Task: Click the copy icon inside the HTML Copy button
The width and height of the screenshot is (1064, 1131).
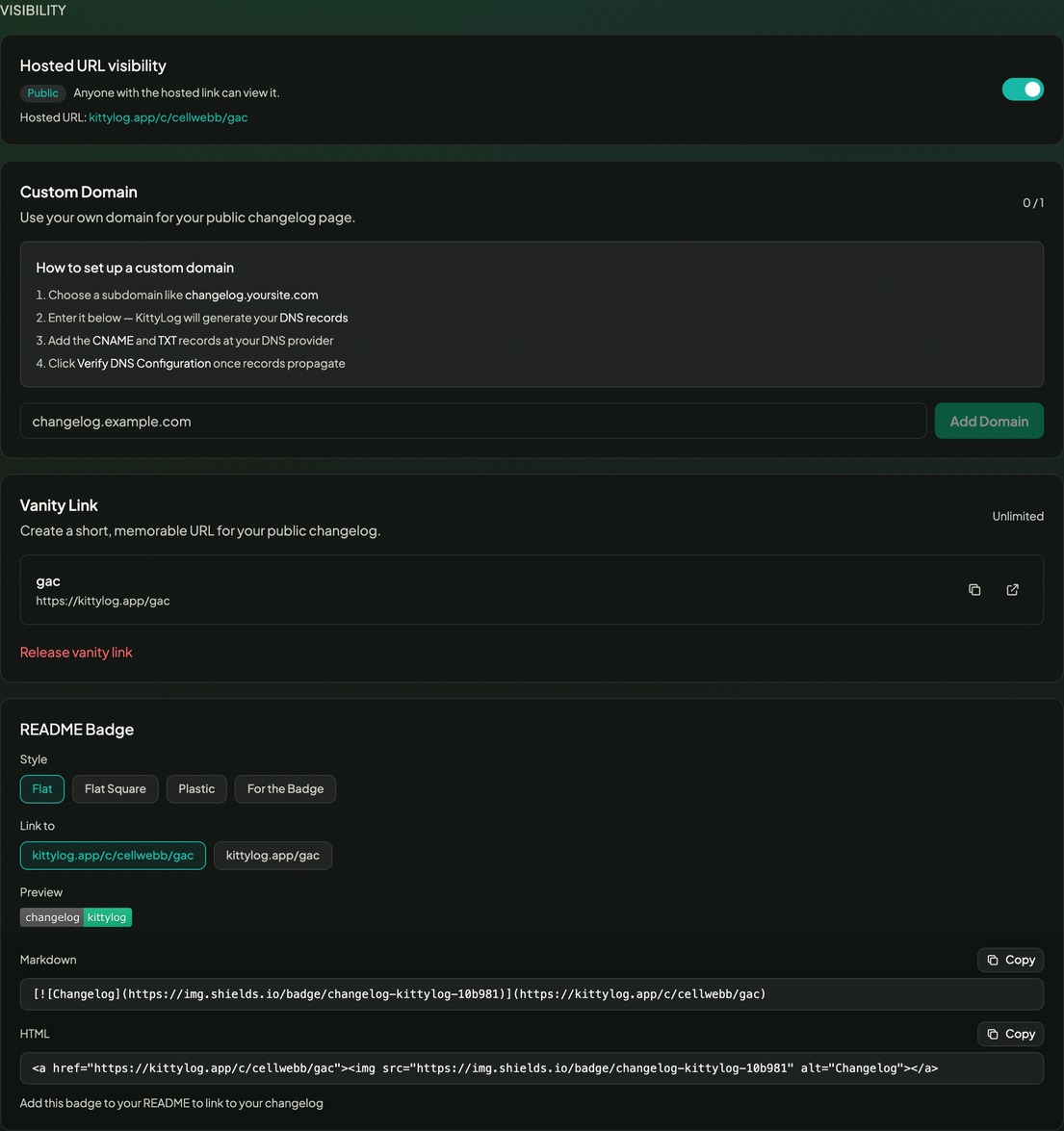Action: coord(993,1034)
